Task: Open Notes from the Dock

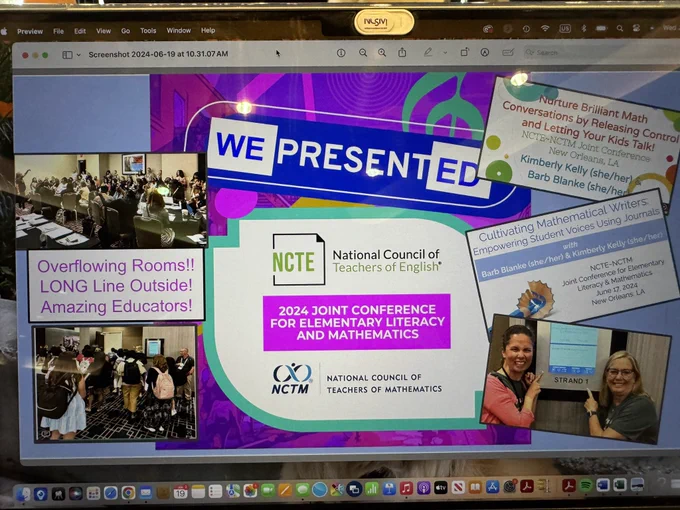Action: [x=198, y=492]
